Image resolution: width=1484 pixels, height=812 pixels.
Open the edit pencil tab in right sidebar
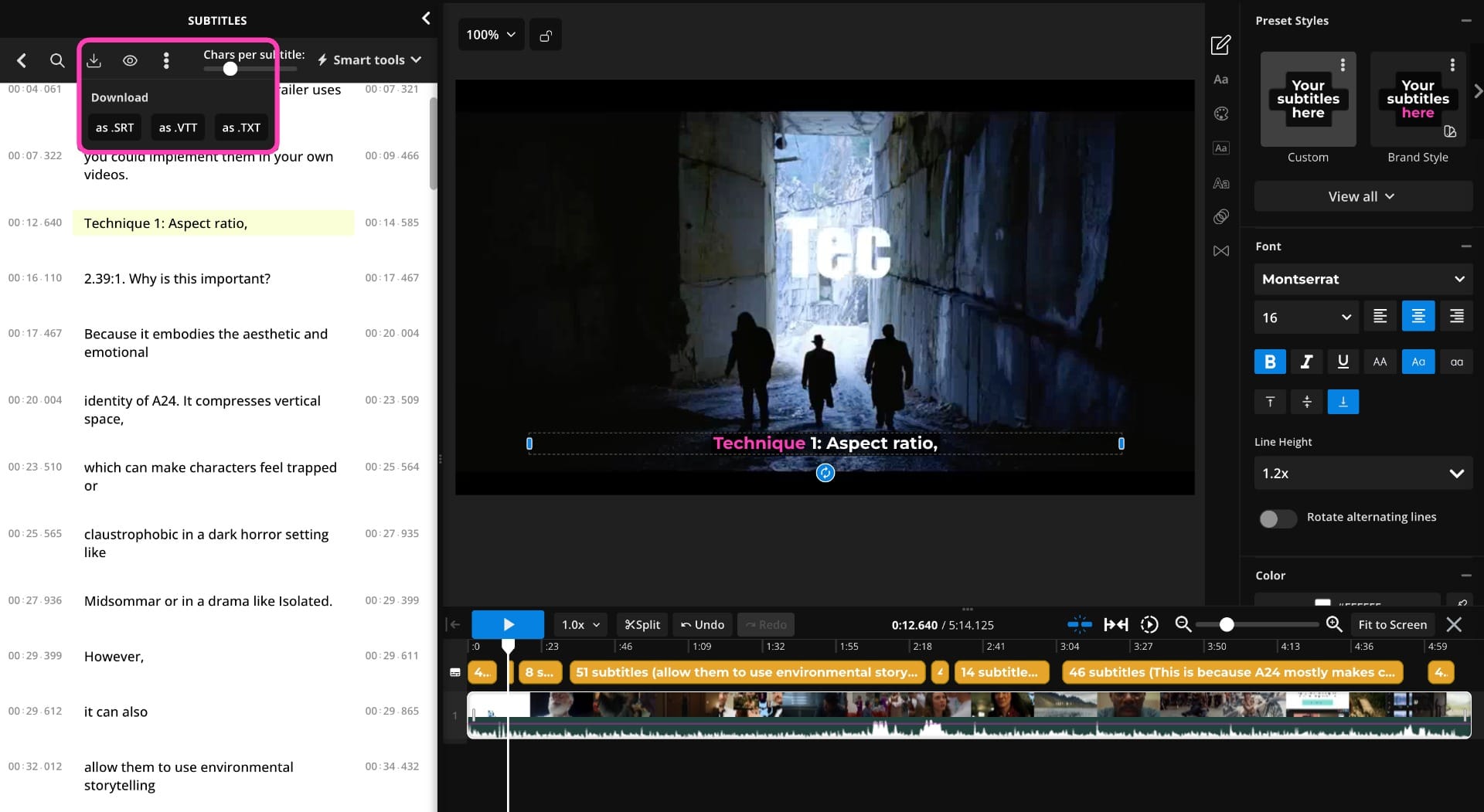pos(1220,45)
